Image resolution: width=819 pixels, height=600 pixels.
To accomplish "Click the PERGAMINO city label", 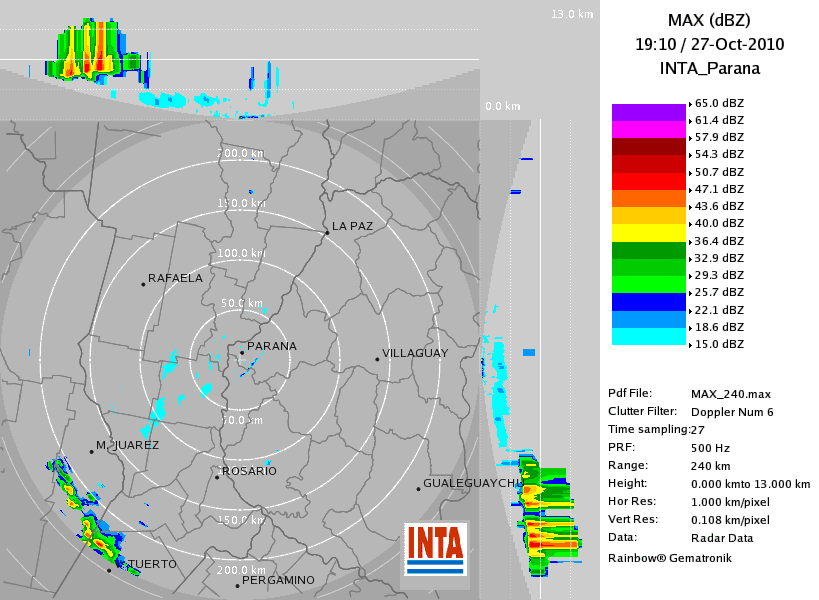I will (x=278, y=580).
